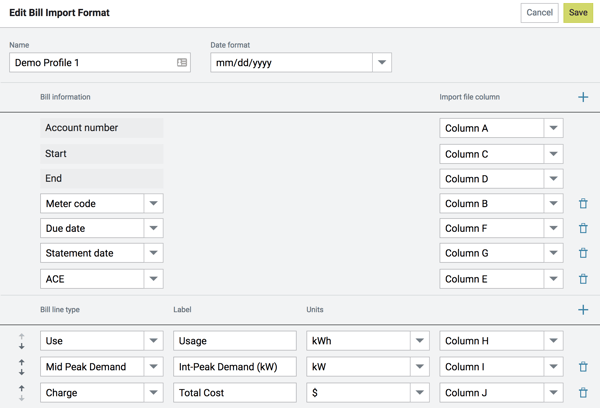This screenshot has height=408, width=600.
Task: Click the Demo Profile 1 name field
Action: coord(90,62)
